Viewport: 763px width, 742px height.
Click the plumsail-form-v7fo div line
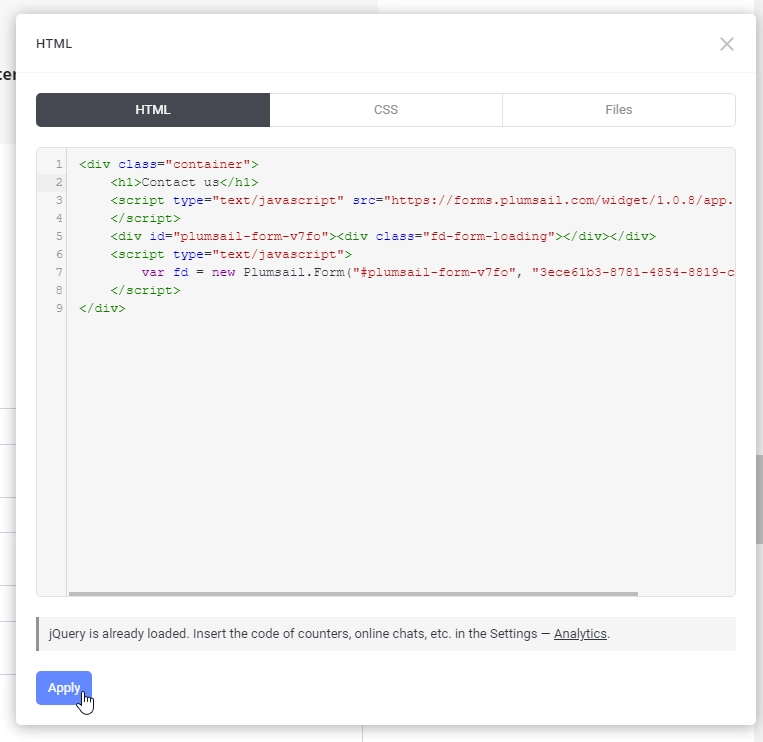pos(383,236)
